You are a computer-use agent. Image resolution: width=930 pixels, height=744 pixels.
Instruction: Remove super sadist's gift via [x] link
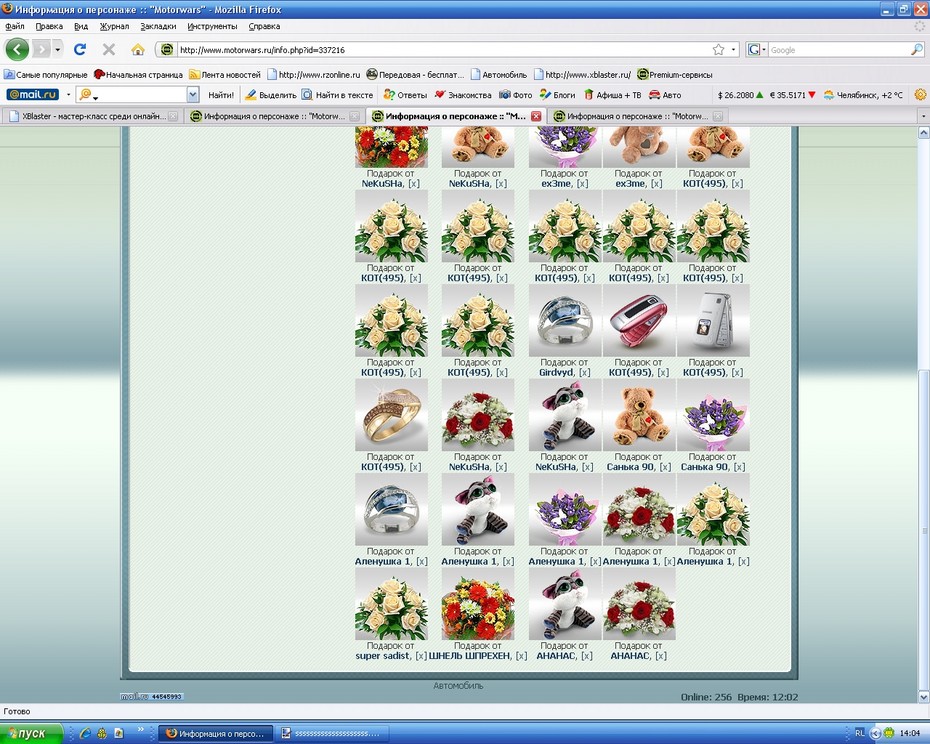pos(421,656)
